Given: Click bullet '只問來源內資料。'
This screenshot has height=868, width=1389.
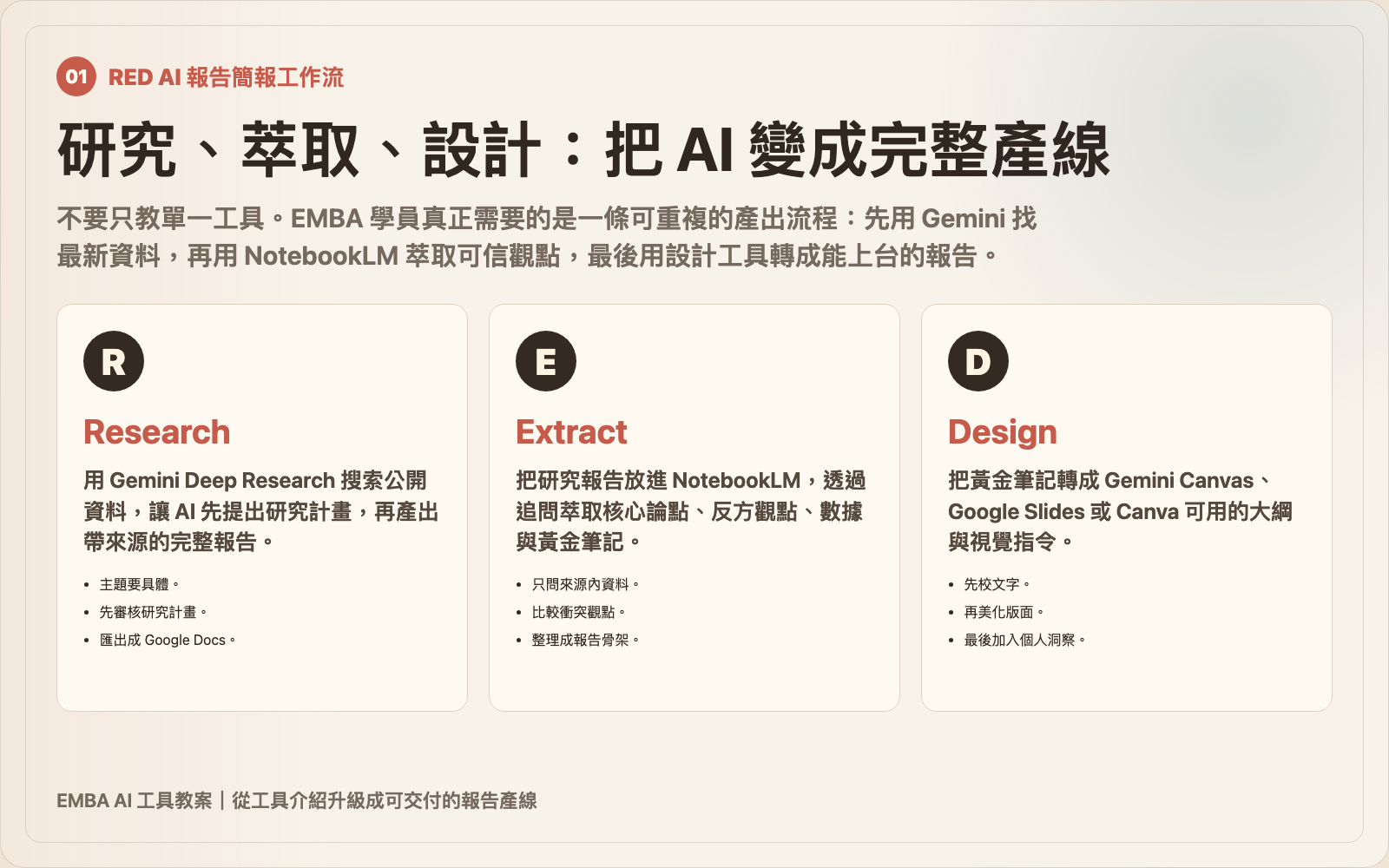Looking at the screenshot, I should (585, 584).
